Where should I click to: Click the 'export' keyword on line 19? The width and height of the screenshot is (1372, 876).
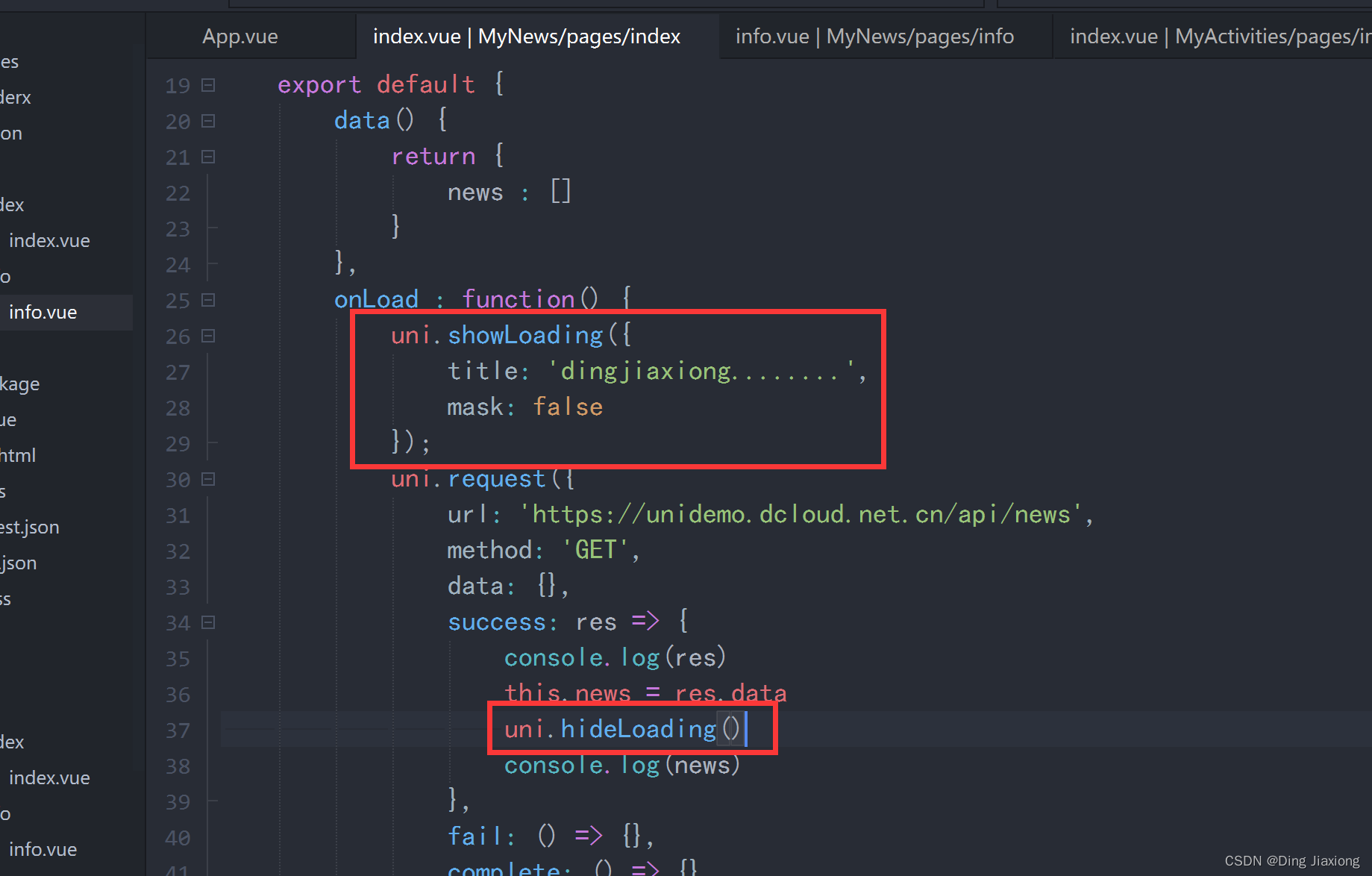[319, 85]
